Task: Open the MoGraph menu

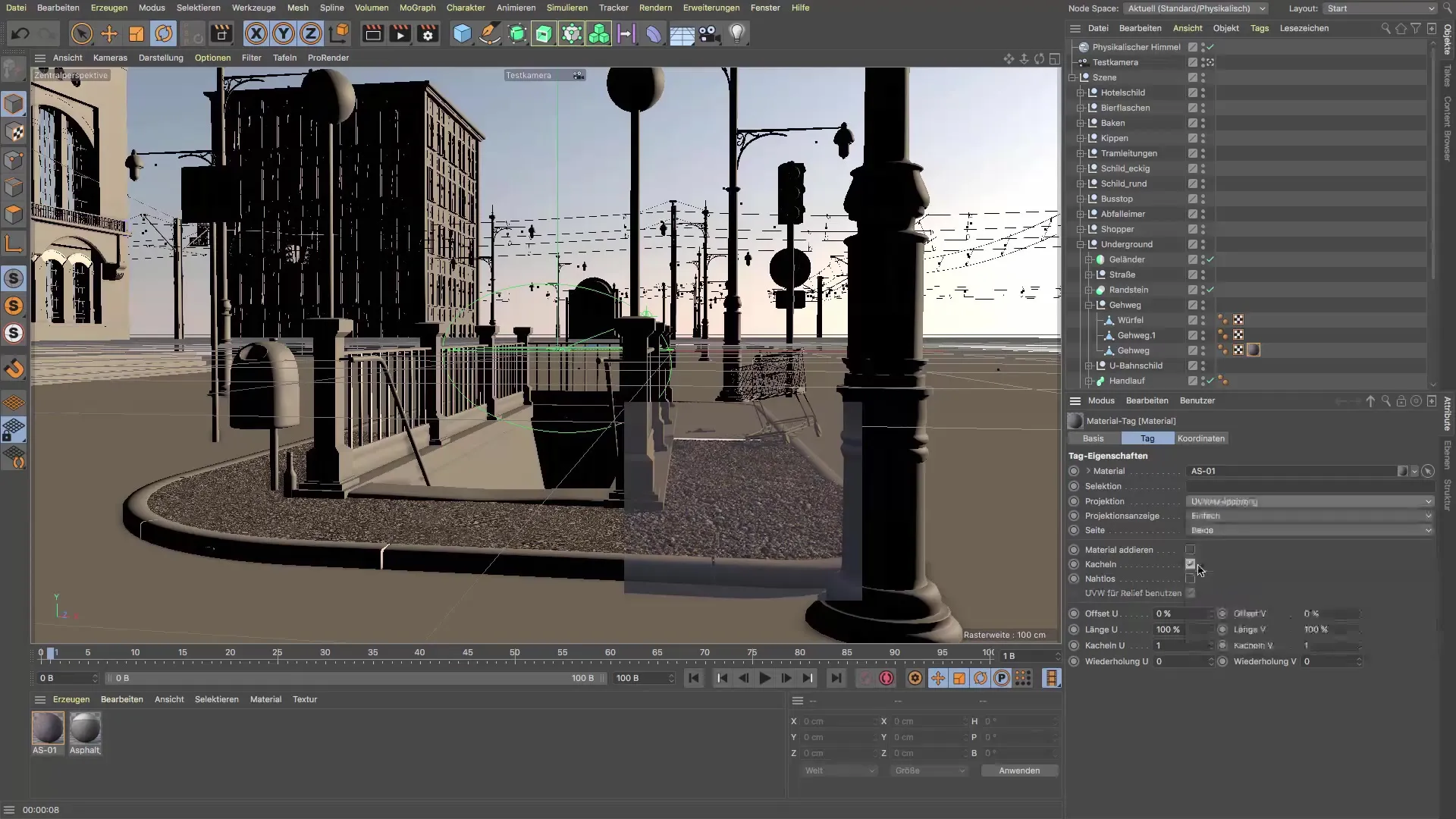Action: click(417, 8)
